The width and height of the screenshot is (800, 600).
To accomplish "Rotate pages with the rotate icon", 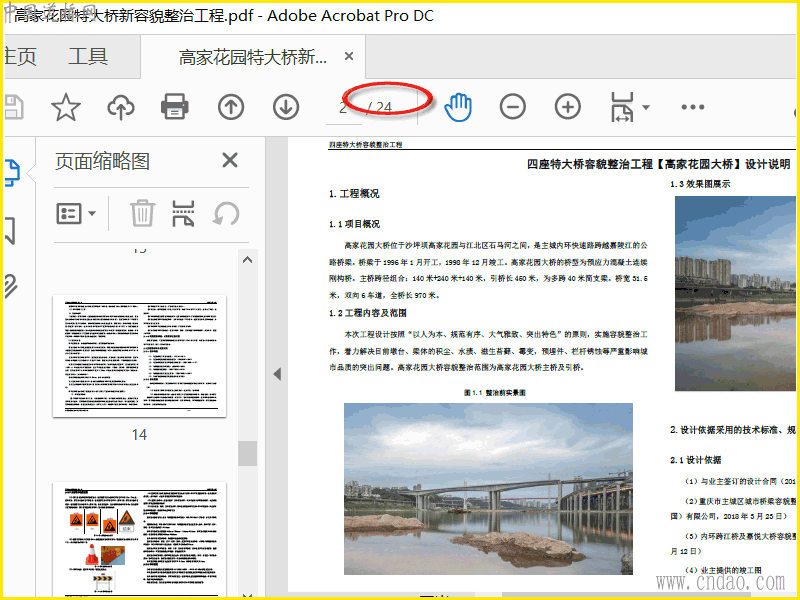I will 226,213.
